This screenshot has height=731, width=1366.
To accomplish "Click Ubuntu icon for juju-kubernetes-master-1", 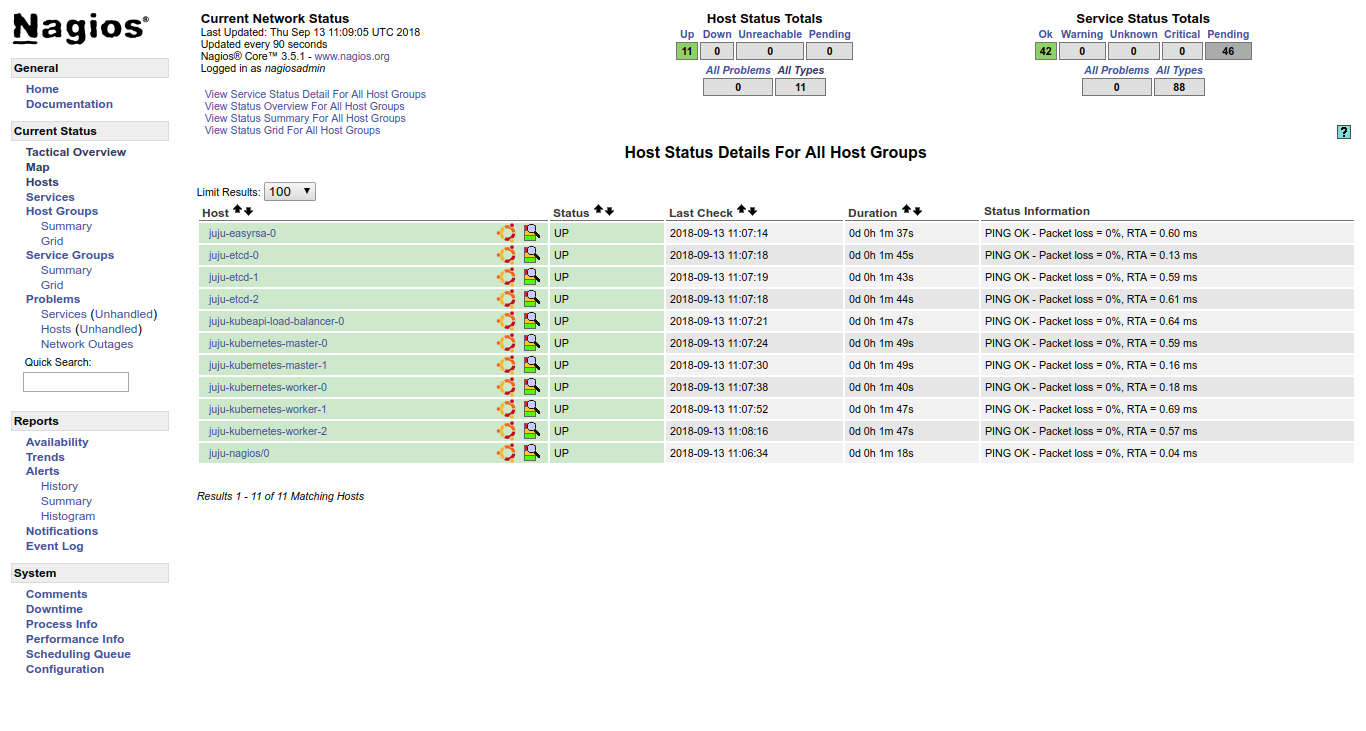I will pyautogui.click(x=506, y=365).
